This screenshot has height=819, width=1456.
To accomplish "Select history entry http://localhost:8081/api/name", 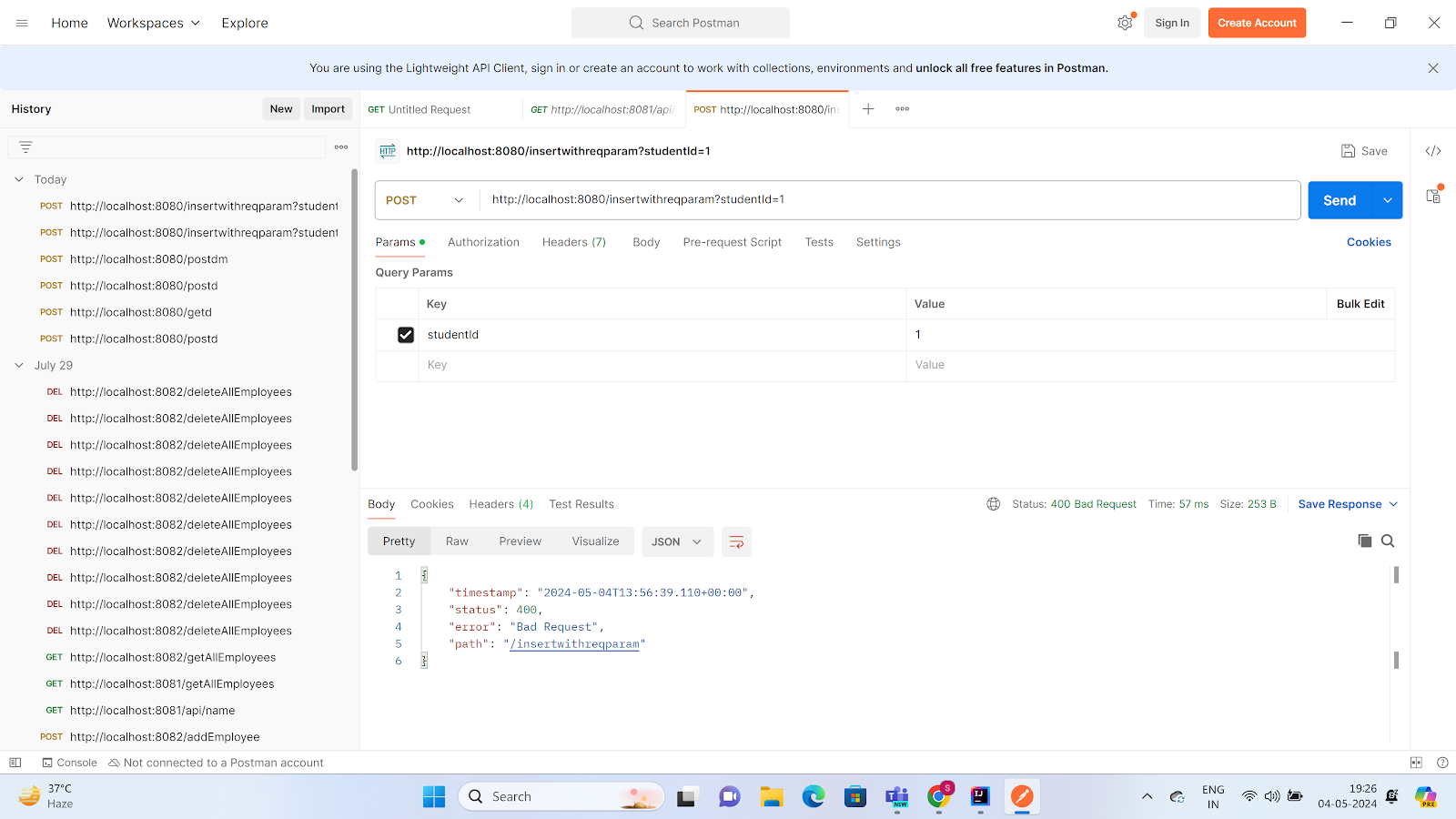I will 152,711.
